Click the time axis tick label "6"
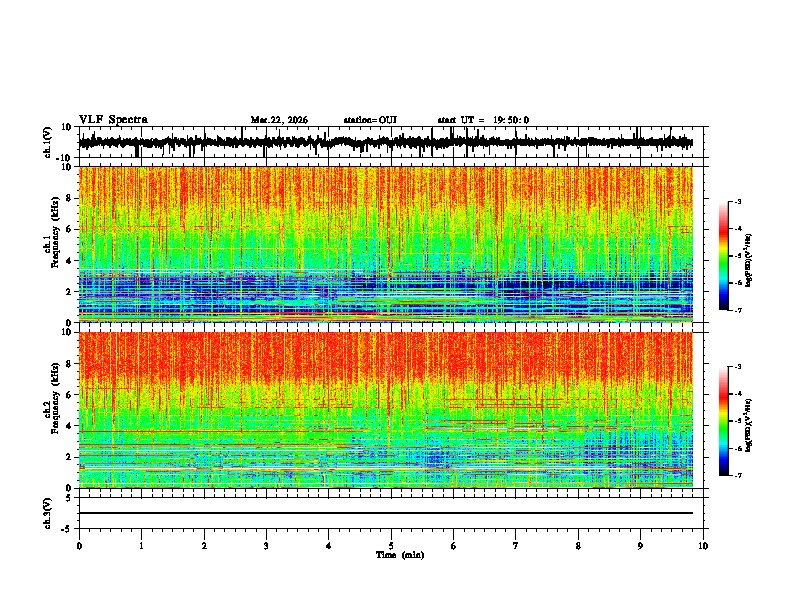Image resolution: width=792 pixels, height=612 pixels. (x=454, y=546)
